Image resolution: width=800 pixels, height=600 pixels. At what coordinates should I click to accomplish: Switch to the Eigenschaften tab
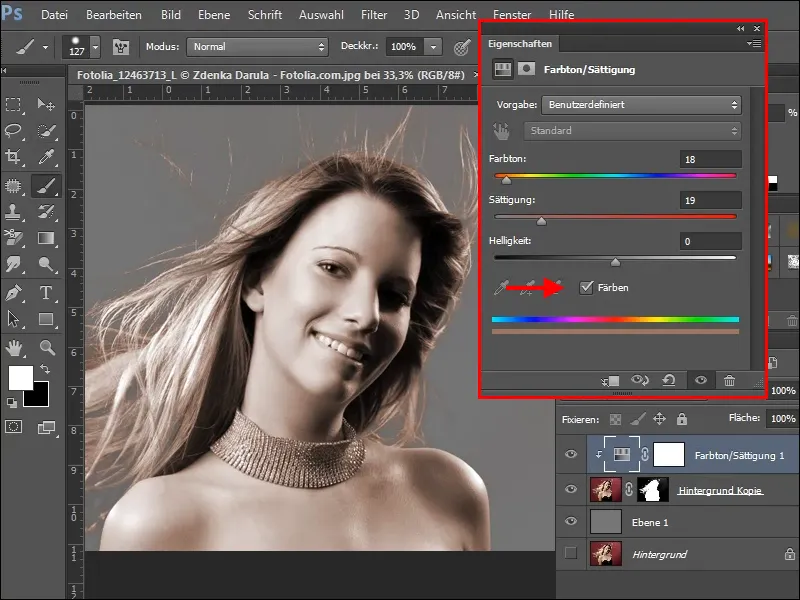pos(520,44)
